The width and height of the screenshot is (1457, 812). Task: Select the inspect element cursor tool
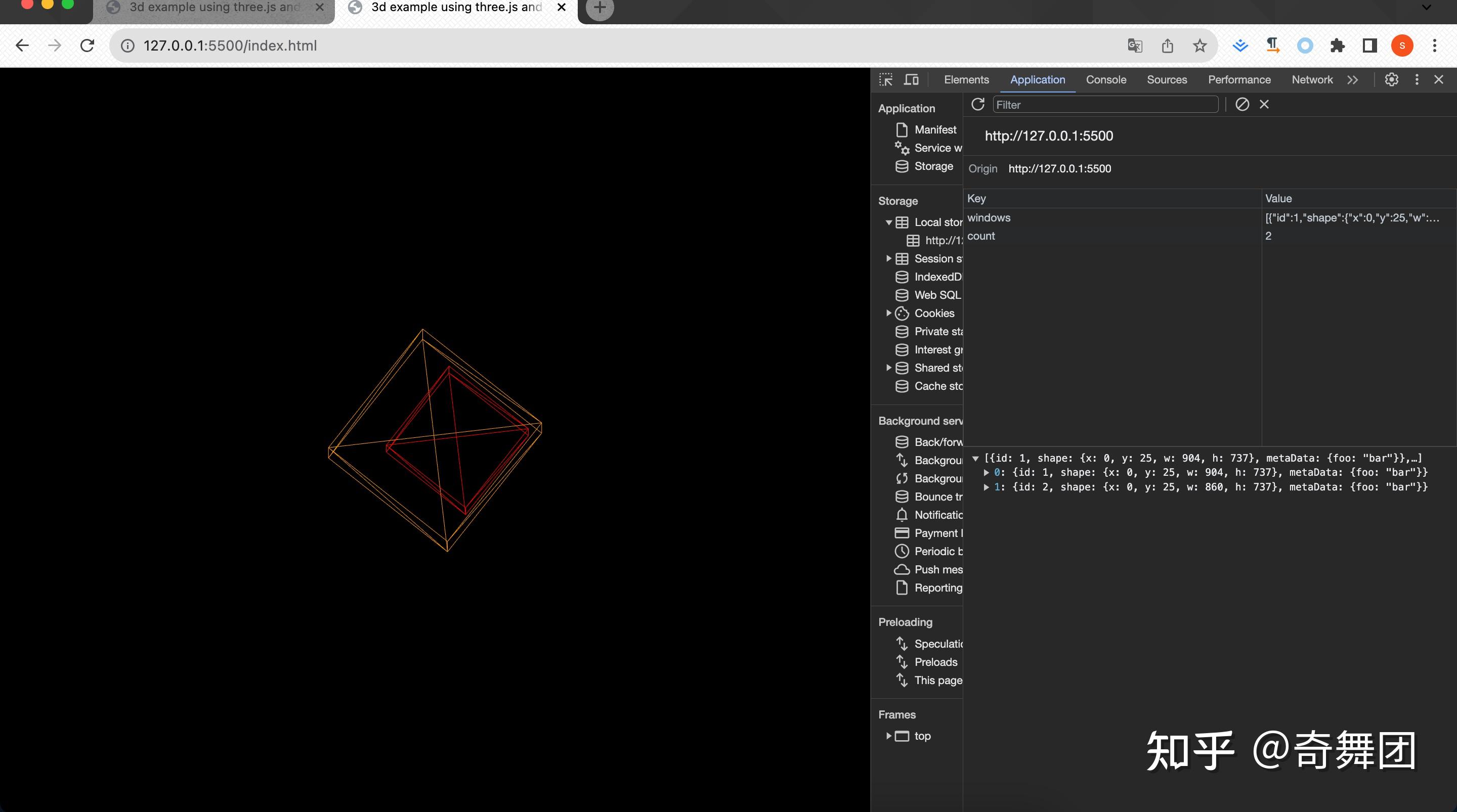point(885,80)
